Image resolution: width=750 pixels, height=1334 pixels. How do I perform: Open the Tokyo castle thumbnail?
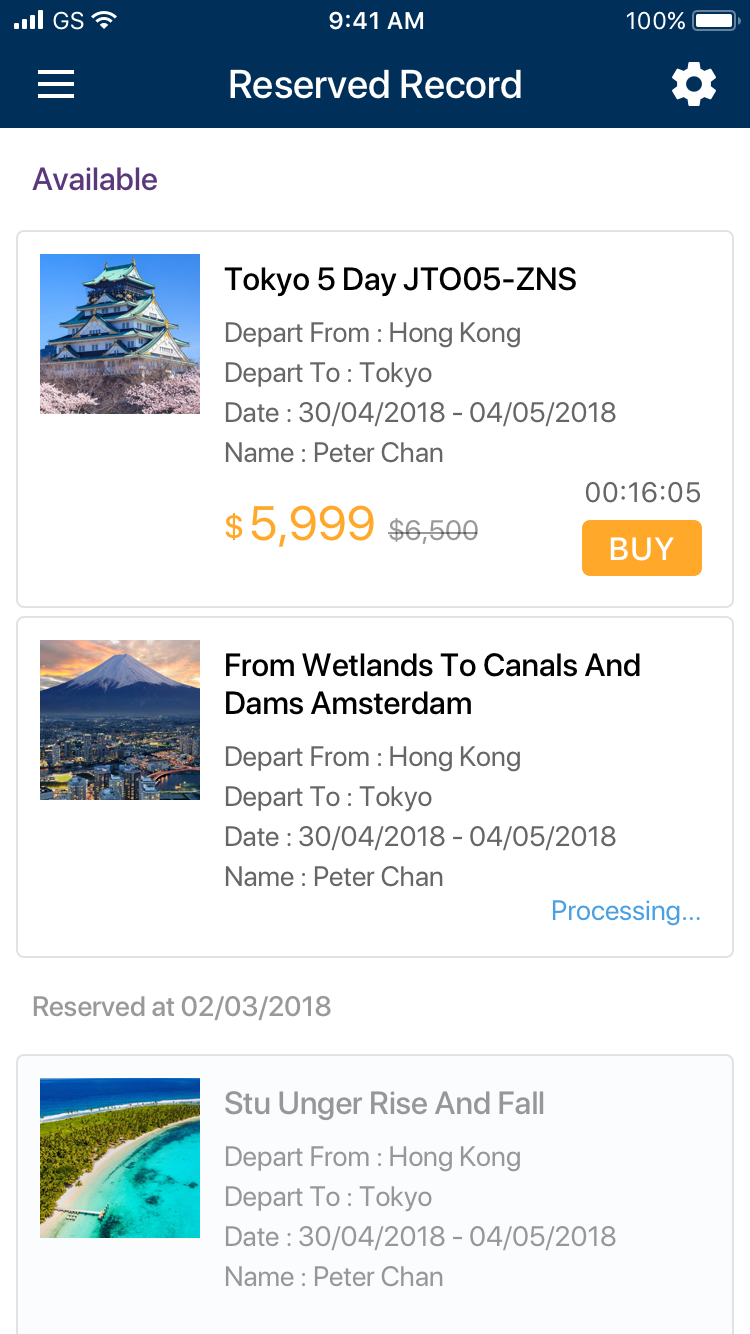[x=120, y=334]
